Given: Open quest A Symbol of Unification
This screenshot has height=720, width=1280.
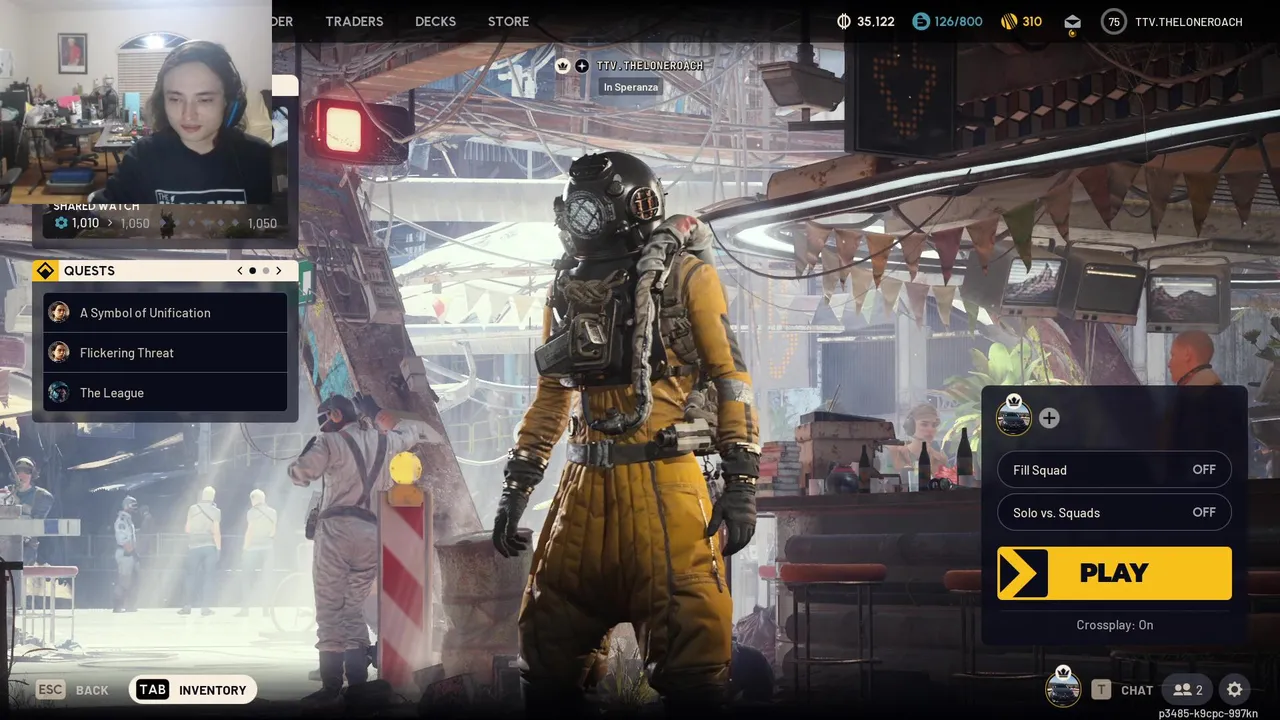Looking at the screenshot, I should [165, 312].
